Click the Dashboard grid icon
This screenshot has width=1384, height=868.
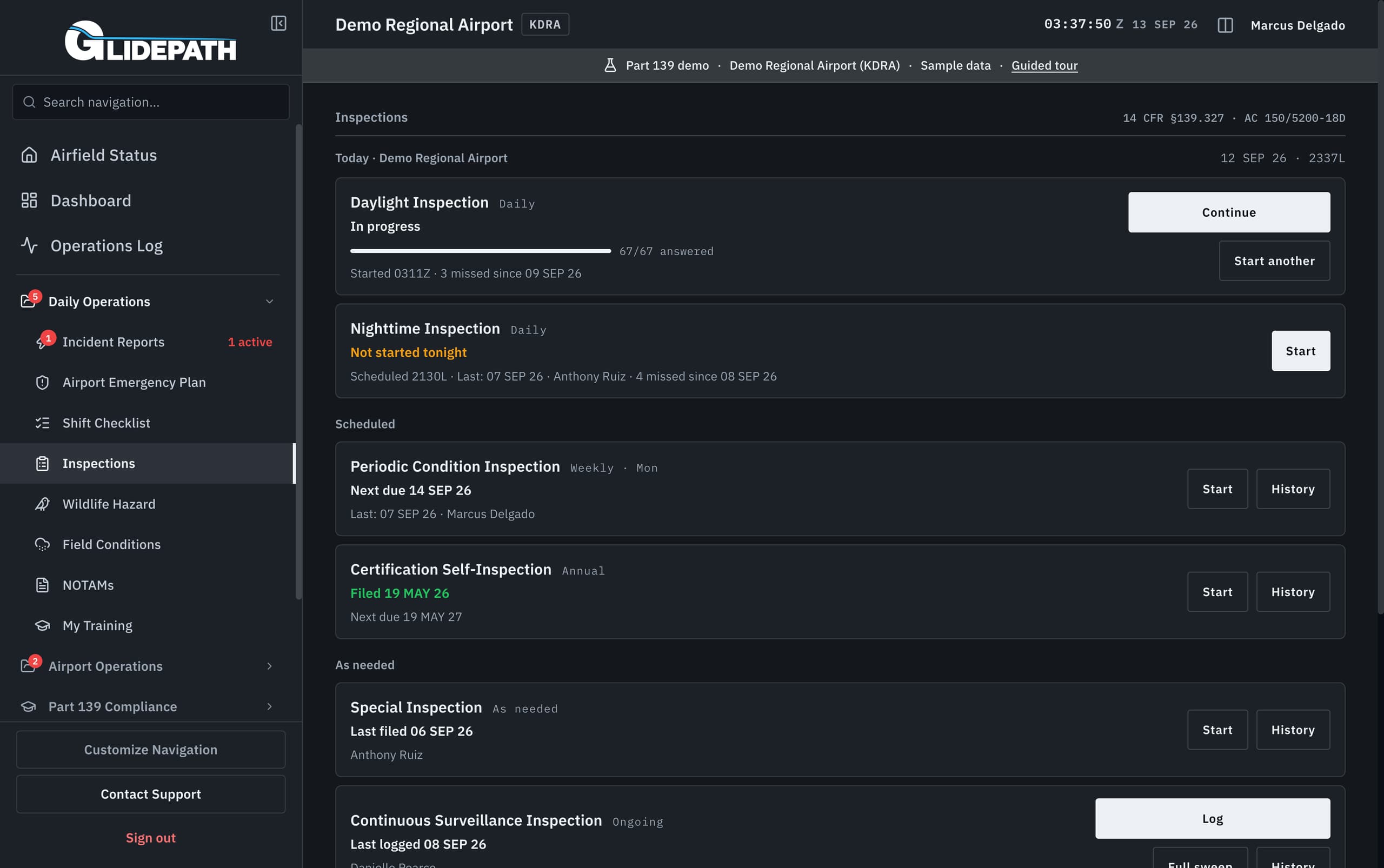click(29, 201)
